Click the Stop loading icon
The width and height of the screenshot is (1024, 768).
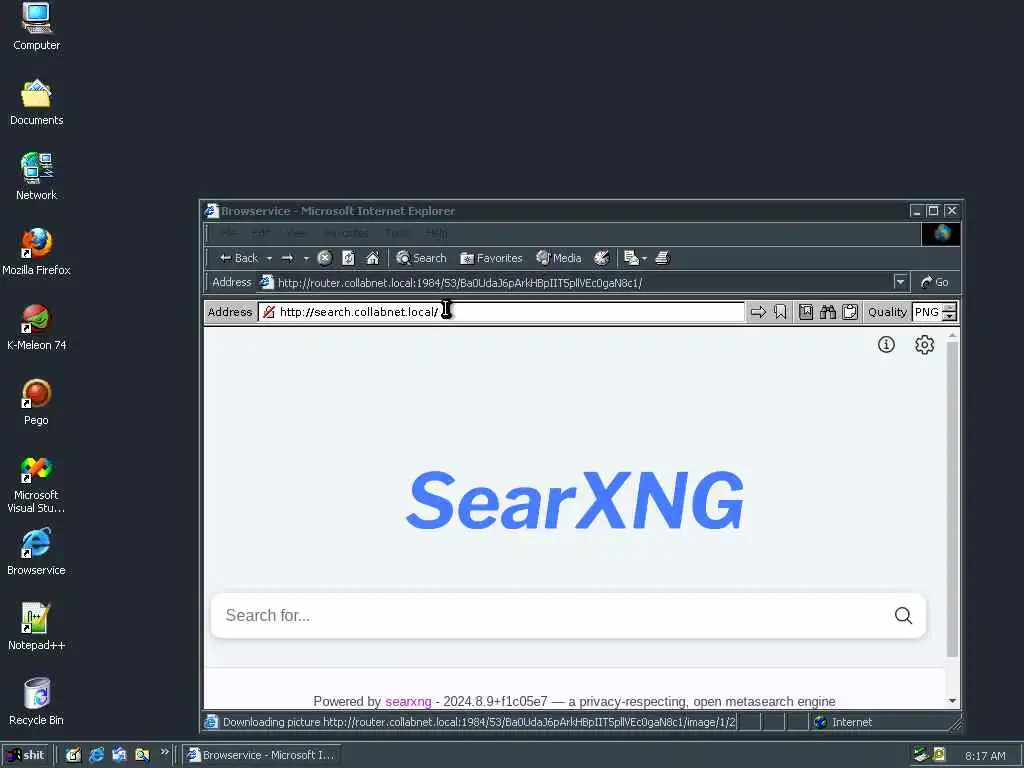click(325, 258)
